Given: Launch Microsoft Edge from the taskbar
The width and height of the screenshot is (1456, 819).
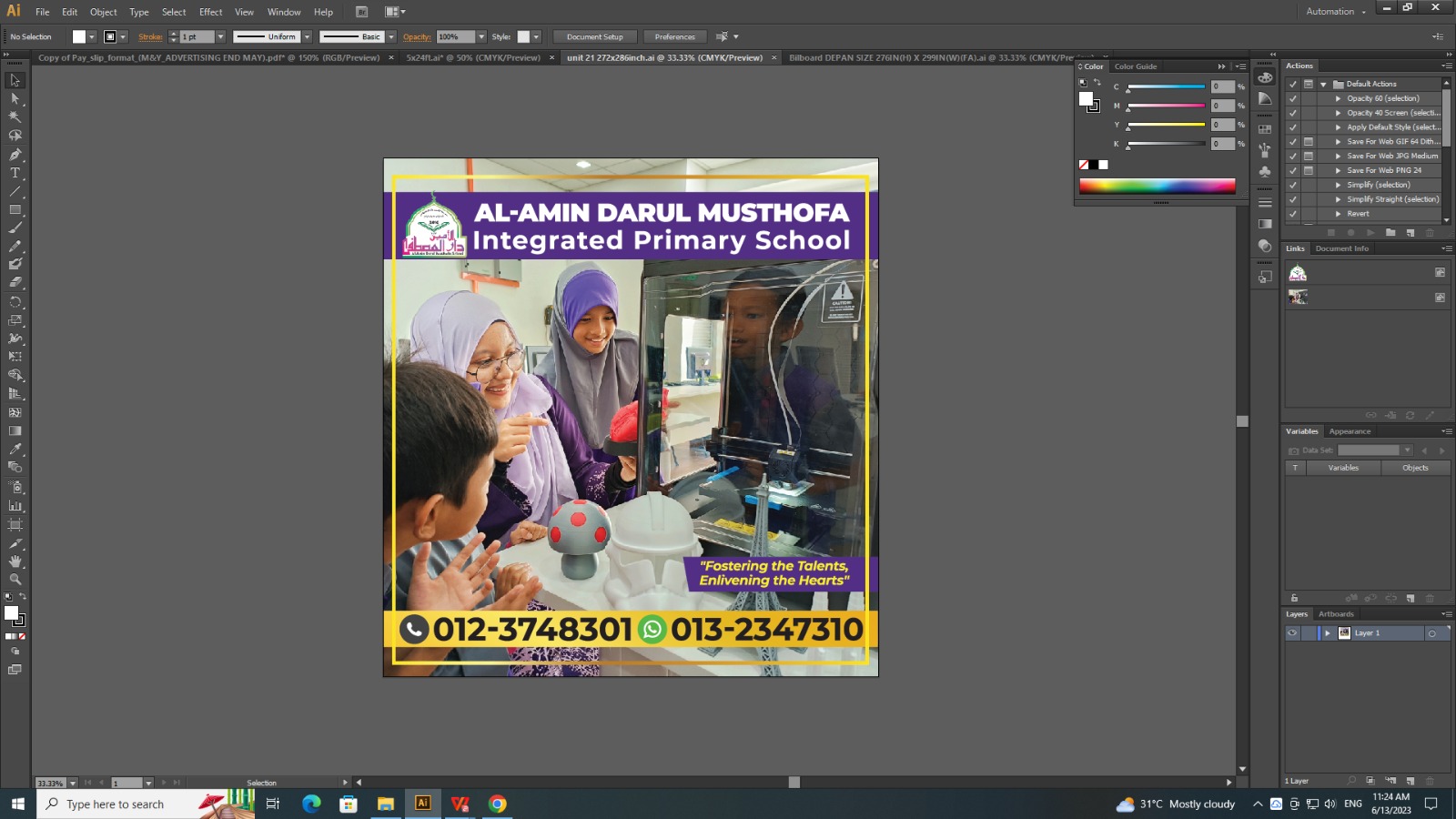Looking at the screenshot, I should click(x=311, y=804).
